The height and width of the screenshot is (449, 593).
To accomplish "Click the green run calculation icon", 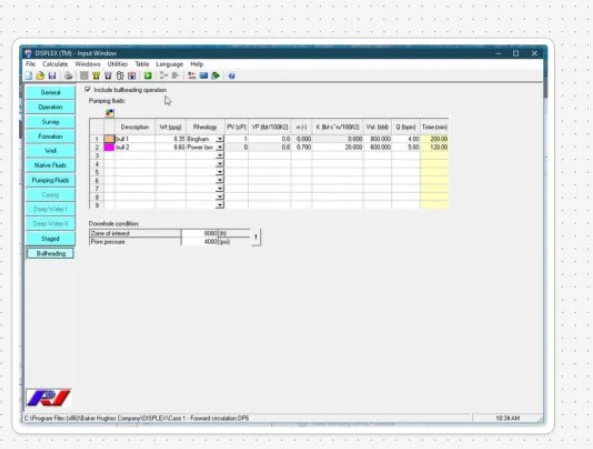I will pyautogui.click(x=148, y=76).
